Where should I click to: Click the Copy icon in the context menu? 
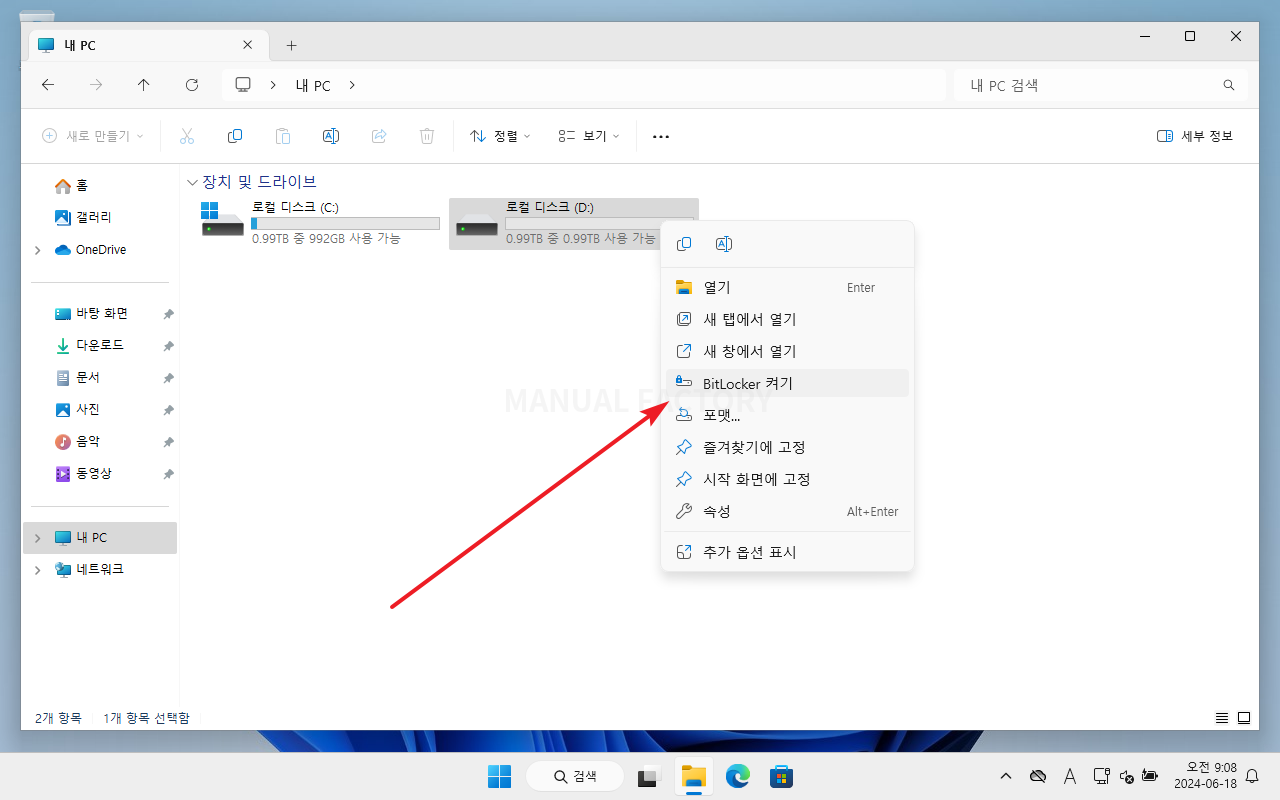point(685,244)
